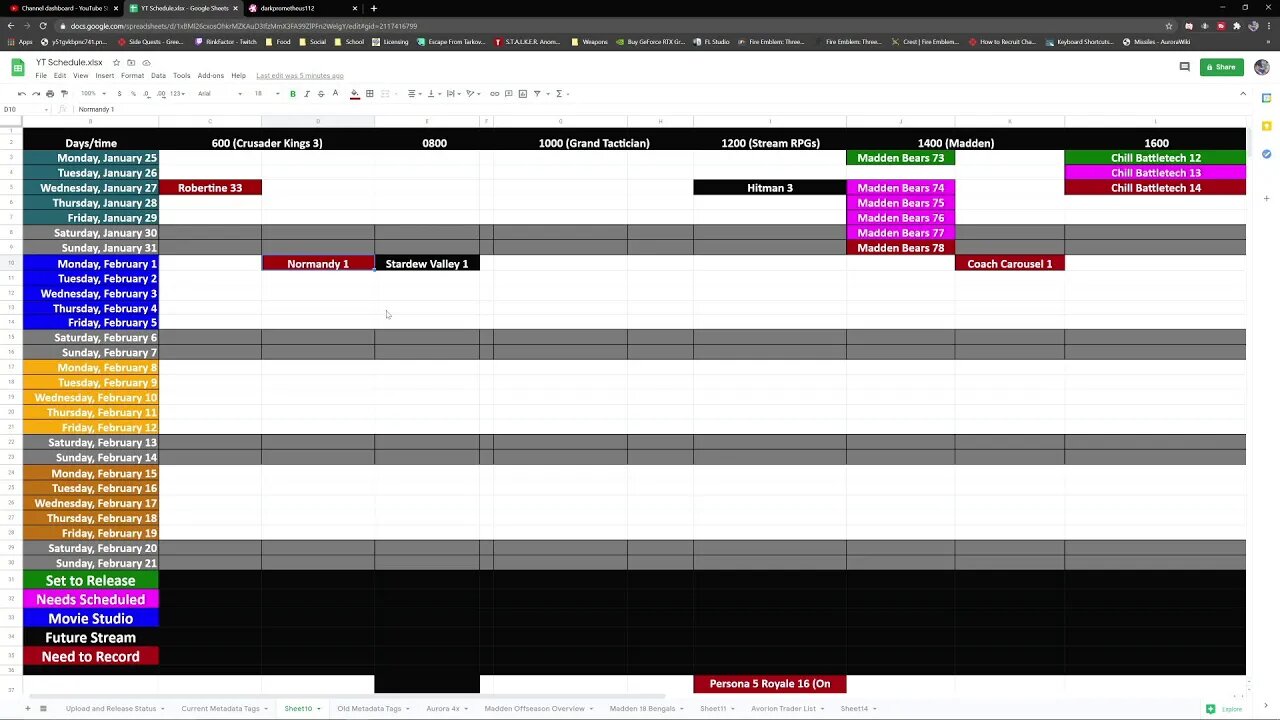Click the Create a filter icon

pos(537,94)
